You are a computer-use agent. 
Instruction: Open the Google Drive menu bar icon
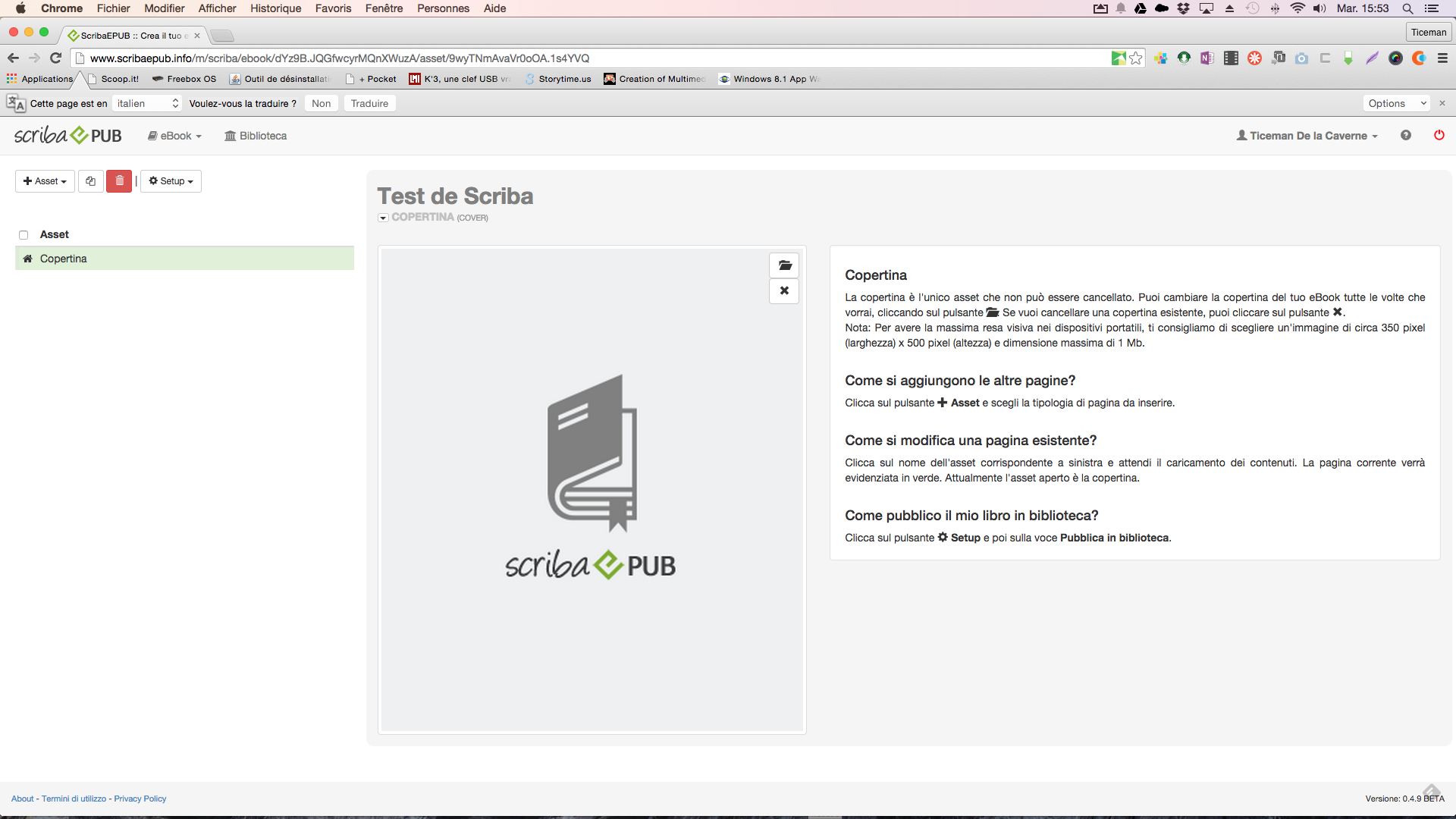[x=1141, y=8]
